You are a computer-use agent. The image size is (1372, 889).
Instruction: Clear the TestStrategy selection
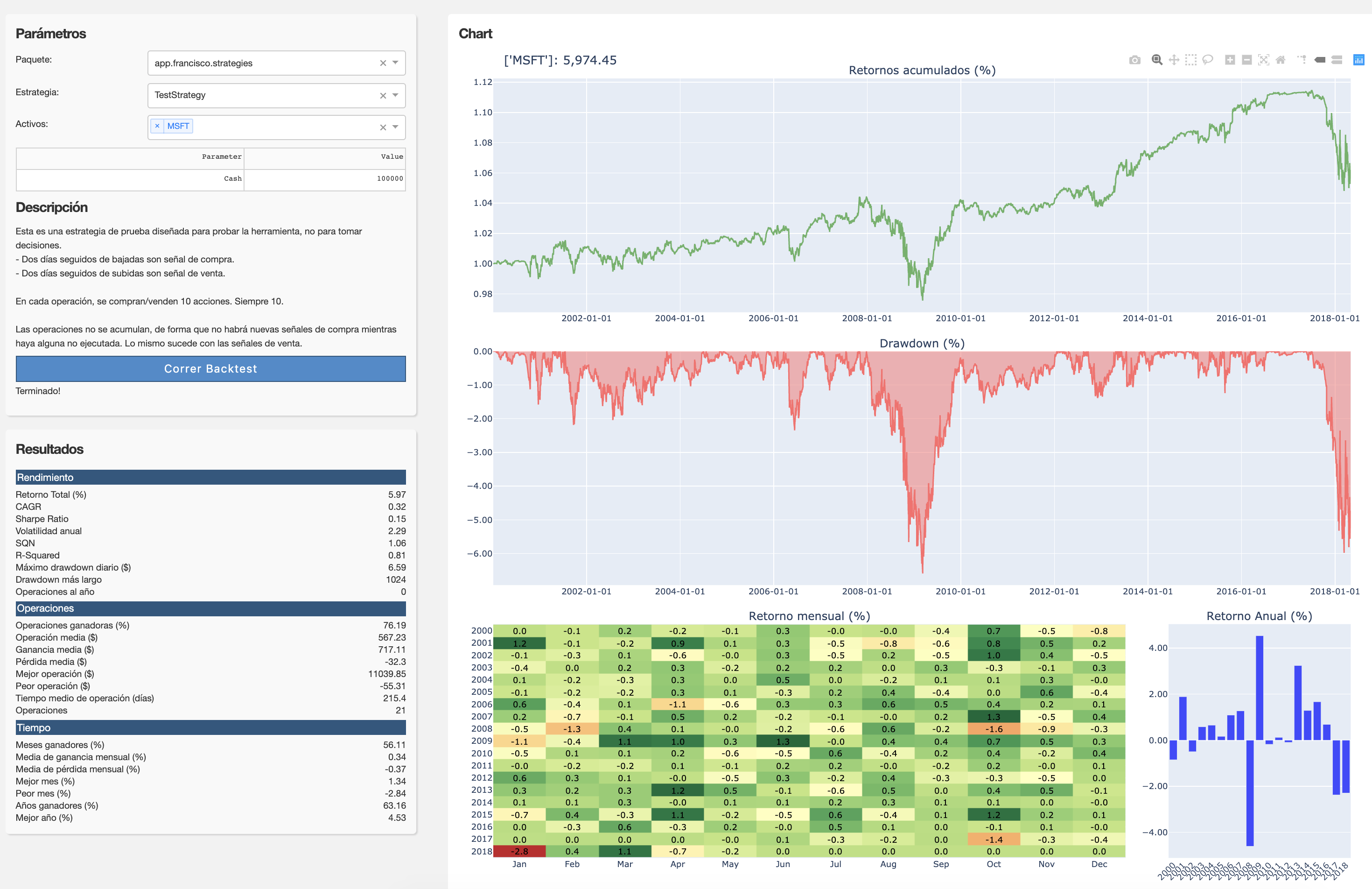(x=383, y=96)
